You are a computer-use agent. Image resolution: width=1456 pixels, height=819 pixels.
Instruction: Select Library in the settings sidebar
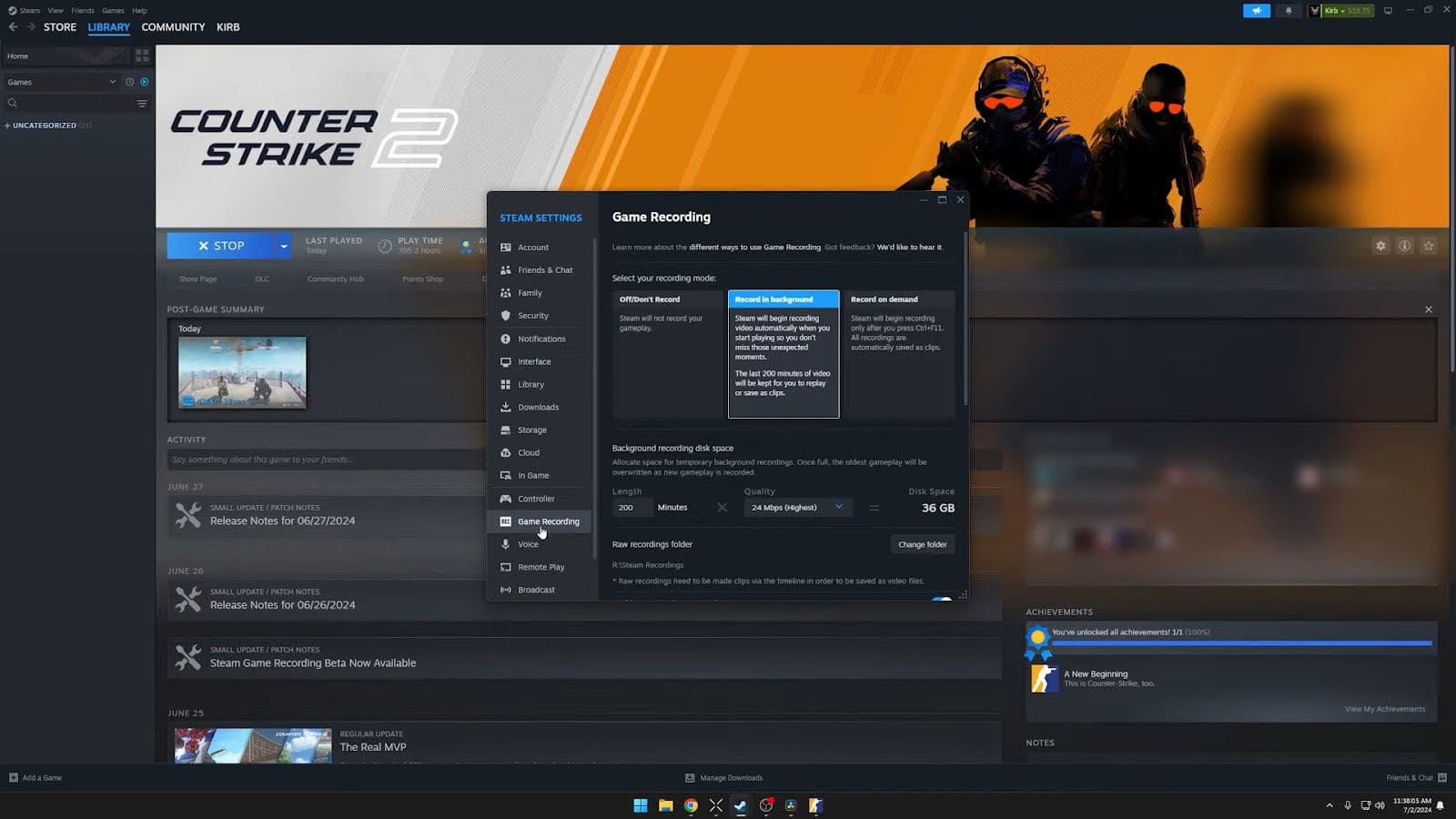[x=540, y=384]
